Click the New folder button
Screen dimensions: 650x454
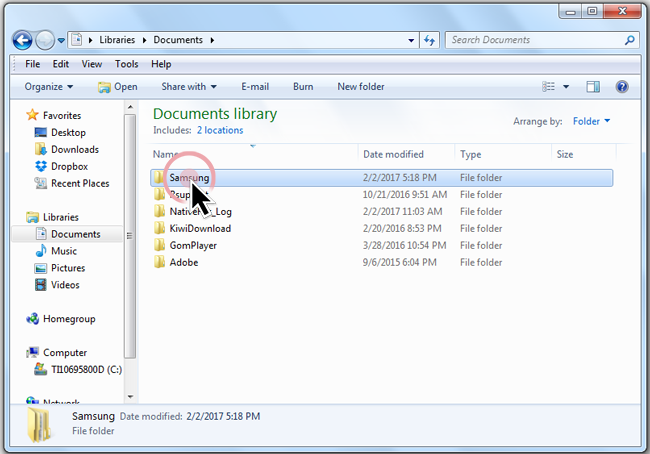pos(361,87)
